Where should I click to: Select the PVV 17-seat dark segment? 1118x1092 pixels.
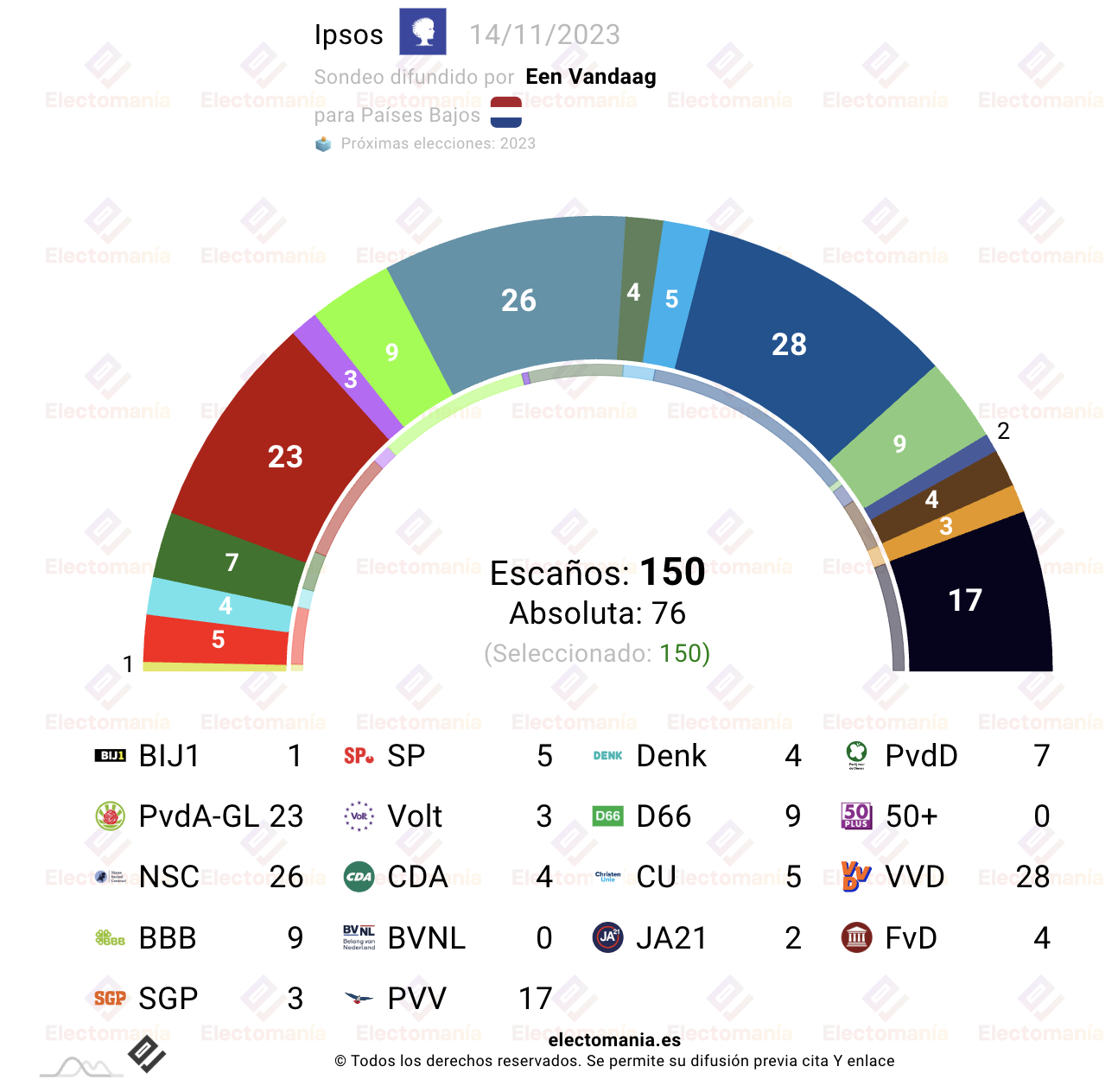[966, 600]
